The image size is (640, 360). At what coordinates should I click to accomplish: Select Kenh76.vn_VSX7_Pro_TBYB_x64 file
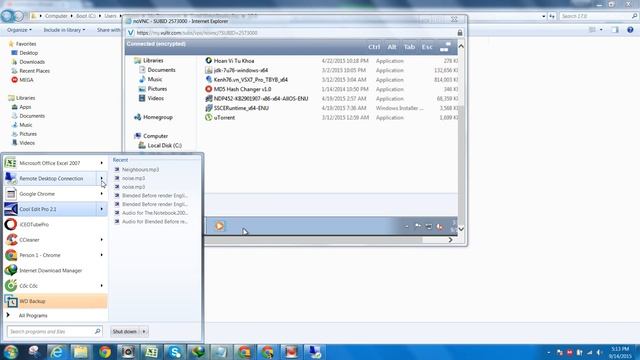[251, 80]
